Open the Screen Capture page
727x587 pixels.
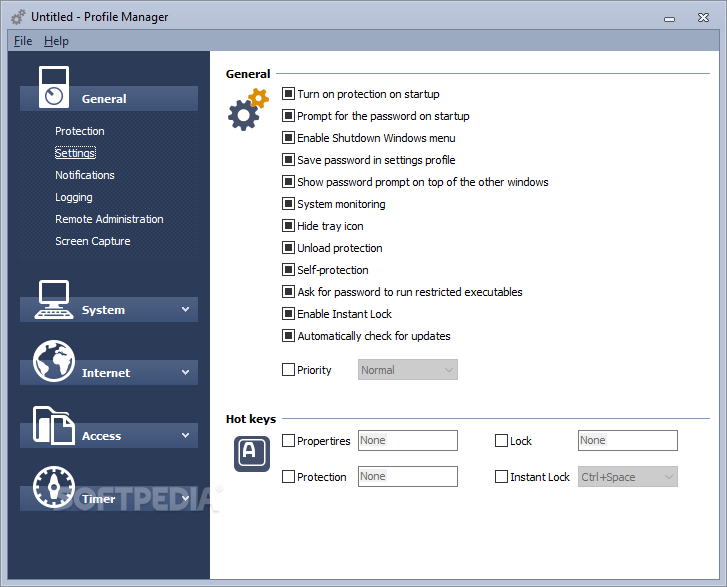pyautogui.click(x=93, y=241)
